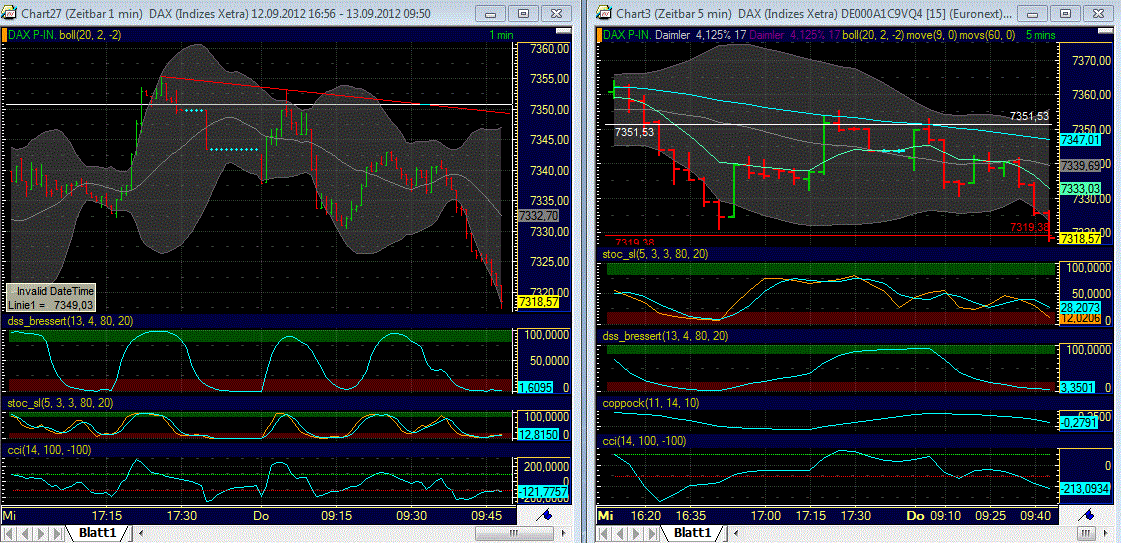Viewport: 1121px width, 543px height.
Task: Click stoc_sl(5, 3, 3, 80, 20) label in Chart27
Action: pos(60,403)
